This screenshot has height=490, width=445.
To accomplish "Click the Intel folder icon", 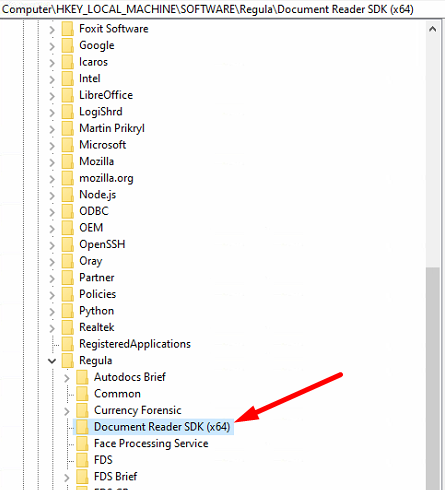I will pos(68,79).
